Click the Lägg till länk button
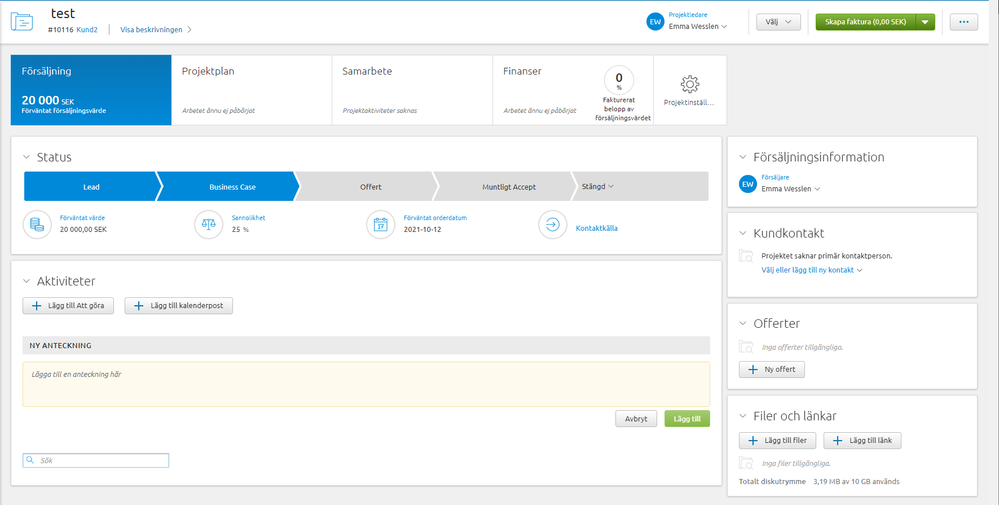This screenshot has height=505, width=999. point(862,440)
